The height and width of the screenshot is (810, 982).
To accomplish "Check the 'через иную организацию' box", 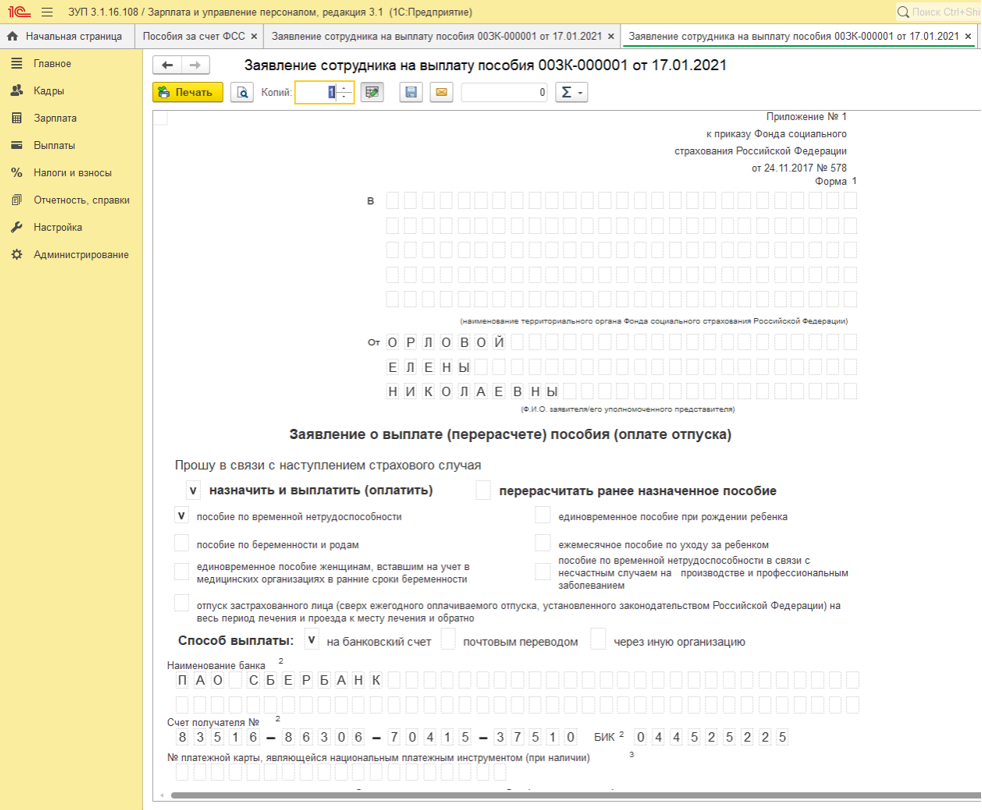I will tap(599, 640).
